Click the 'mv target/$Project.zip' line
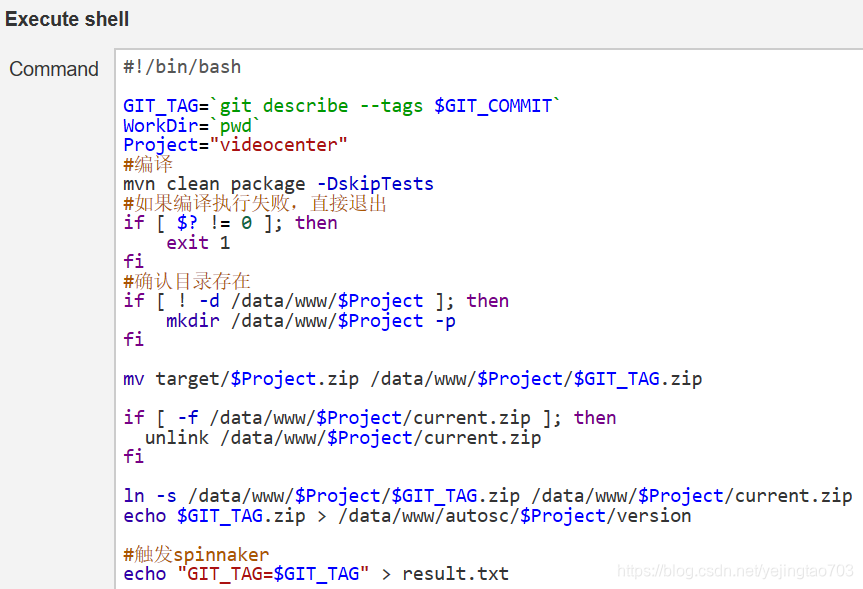 click(413, 379)
